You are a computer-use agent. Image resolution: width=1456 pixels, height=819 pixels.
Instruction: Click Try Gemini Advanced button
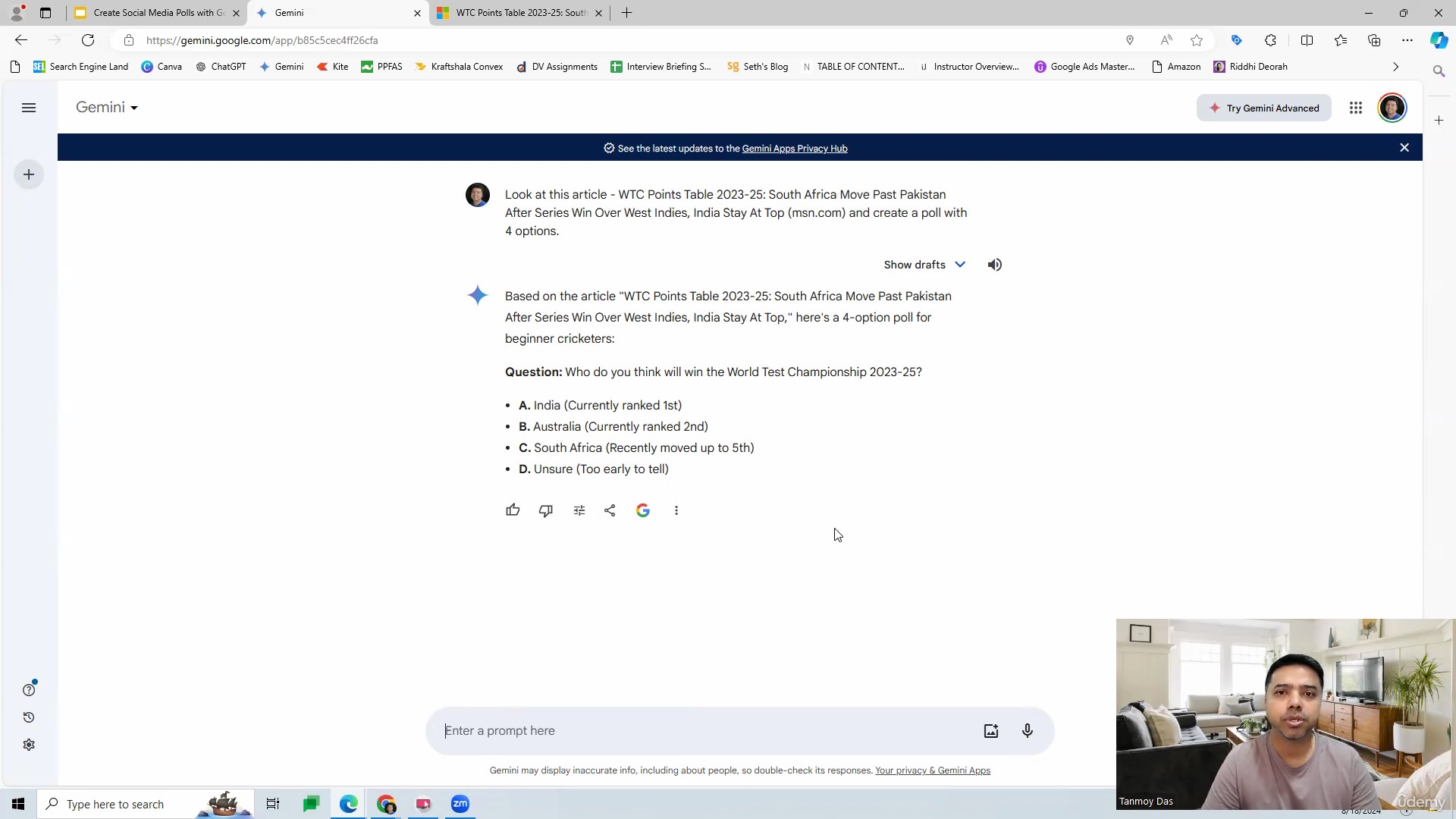[x=1264, y=108]
